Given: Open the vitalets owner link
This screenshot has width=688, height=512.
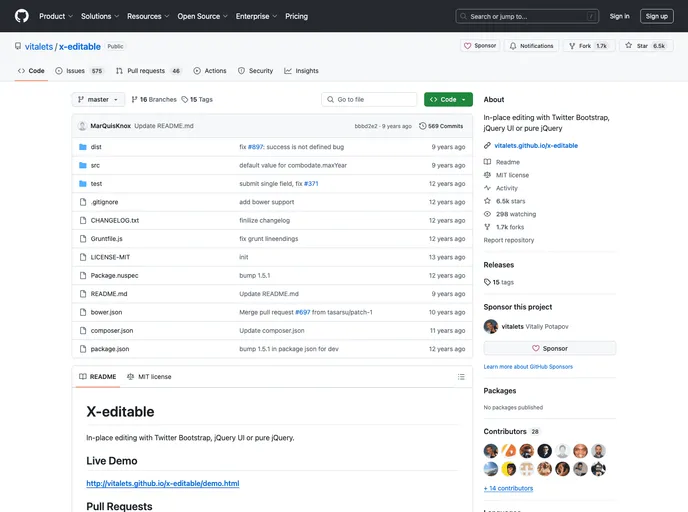Looking at the screenshot, I should [x=39, y=47].
